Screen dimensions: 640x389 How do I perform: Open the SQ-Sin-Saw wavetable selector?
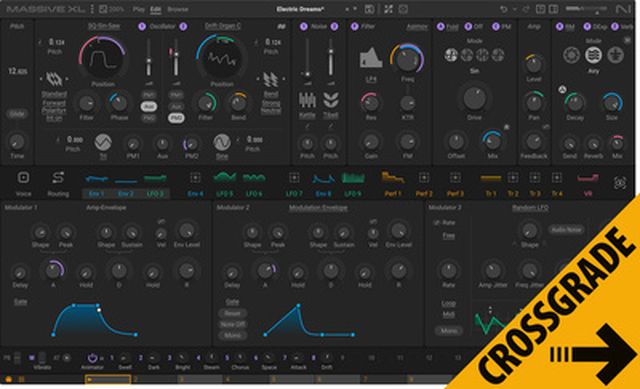click(104, 26)
